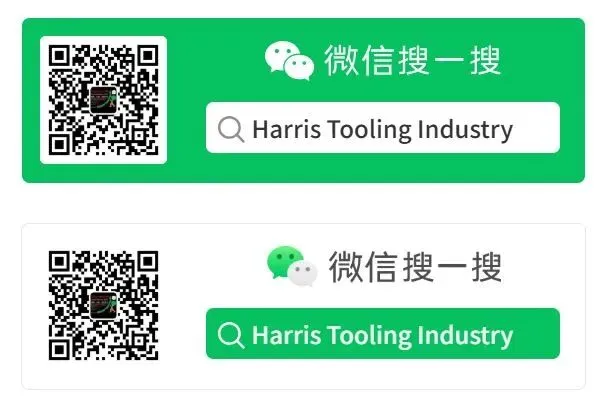The height and width of the screenshot is (405, 604).
Task: Click the empty green banner area below the top QR code
Action: [x=103, y=173]
